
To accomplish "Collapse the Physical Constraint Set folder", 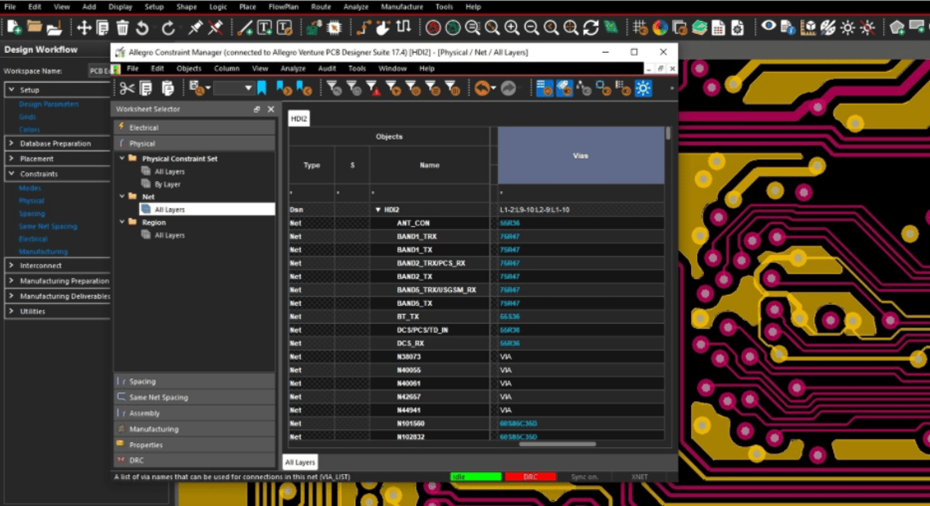I will point(122,158).
